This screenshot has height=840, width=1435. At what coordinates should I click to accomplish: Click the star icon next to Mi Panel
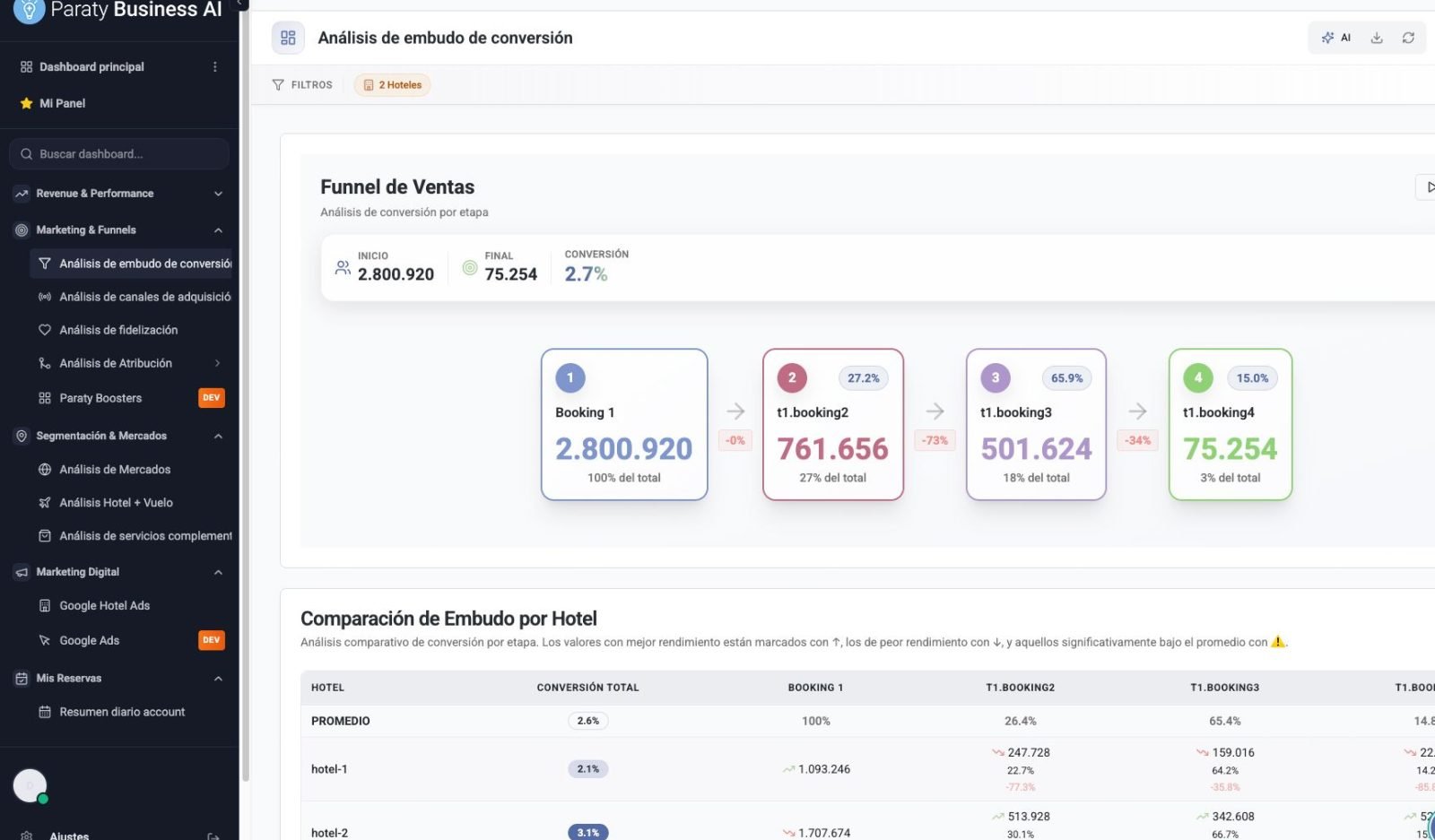click(26, 104)
